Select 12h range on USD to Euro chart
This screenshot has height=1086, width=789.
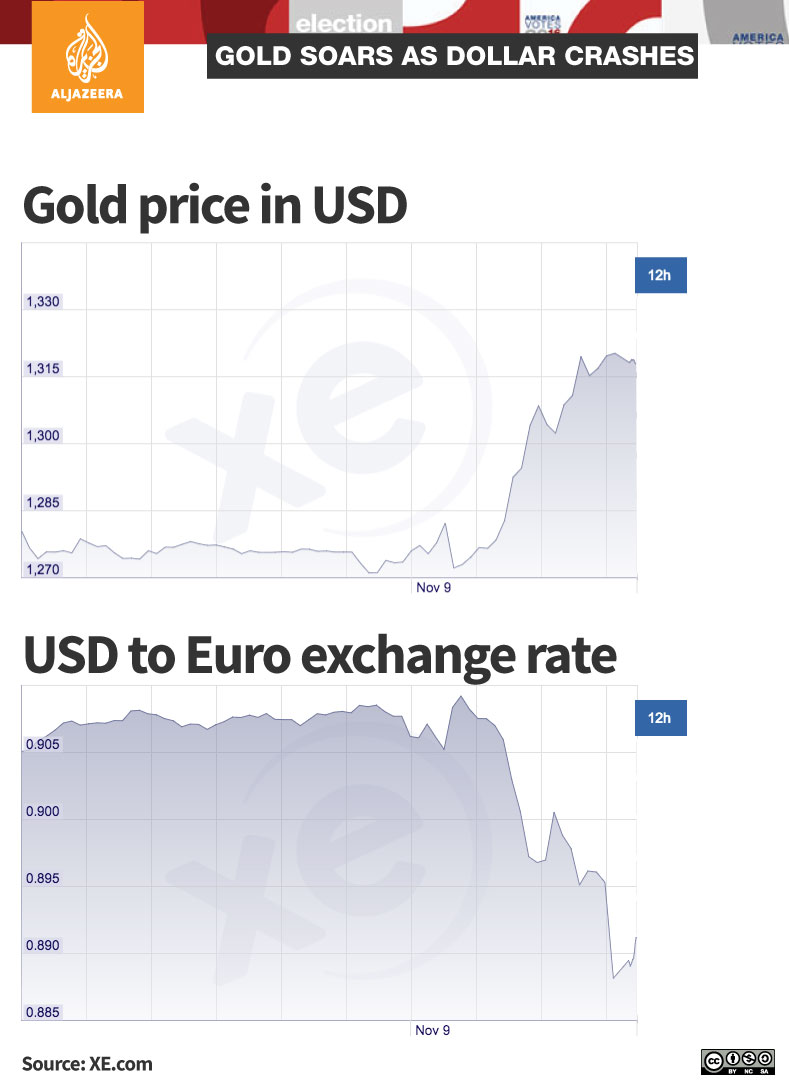coord(660,718)
